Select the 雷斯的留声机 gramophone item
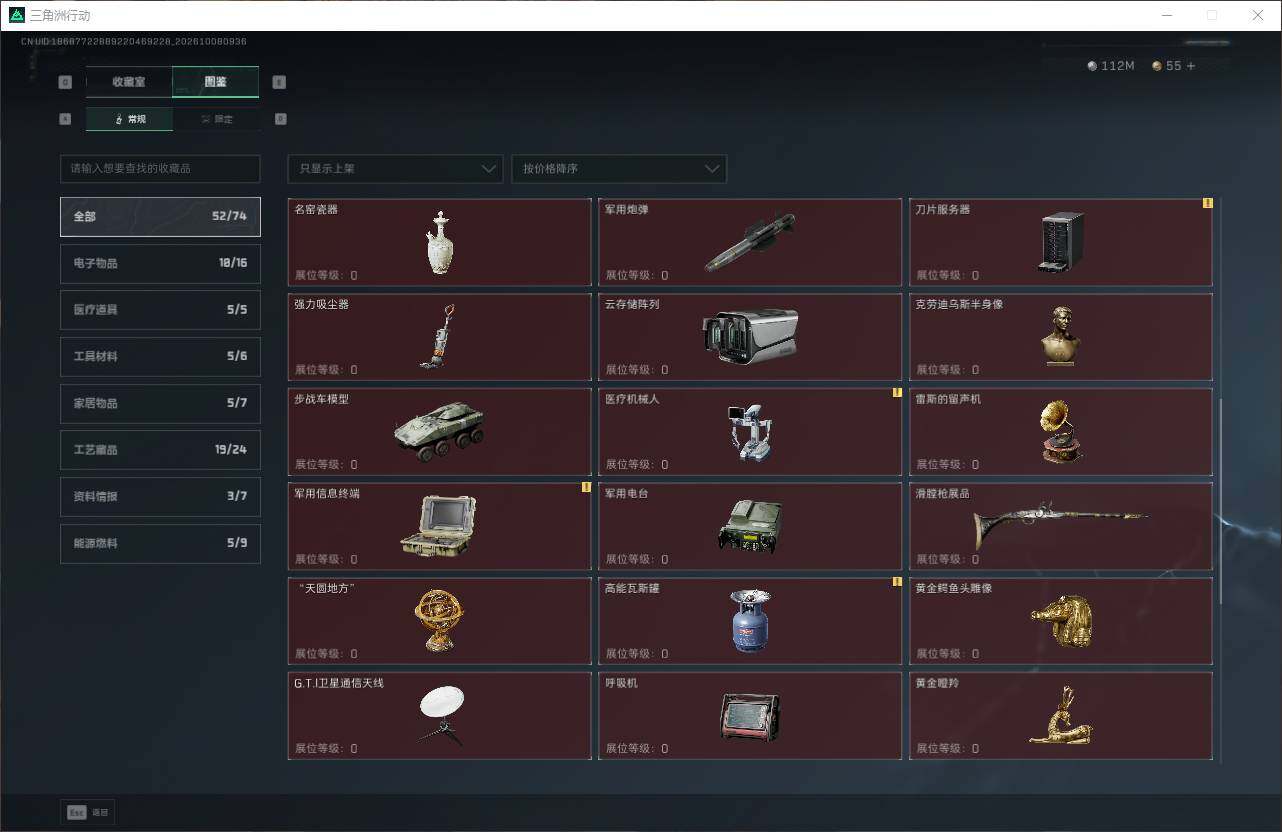 pos(1061,432)
